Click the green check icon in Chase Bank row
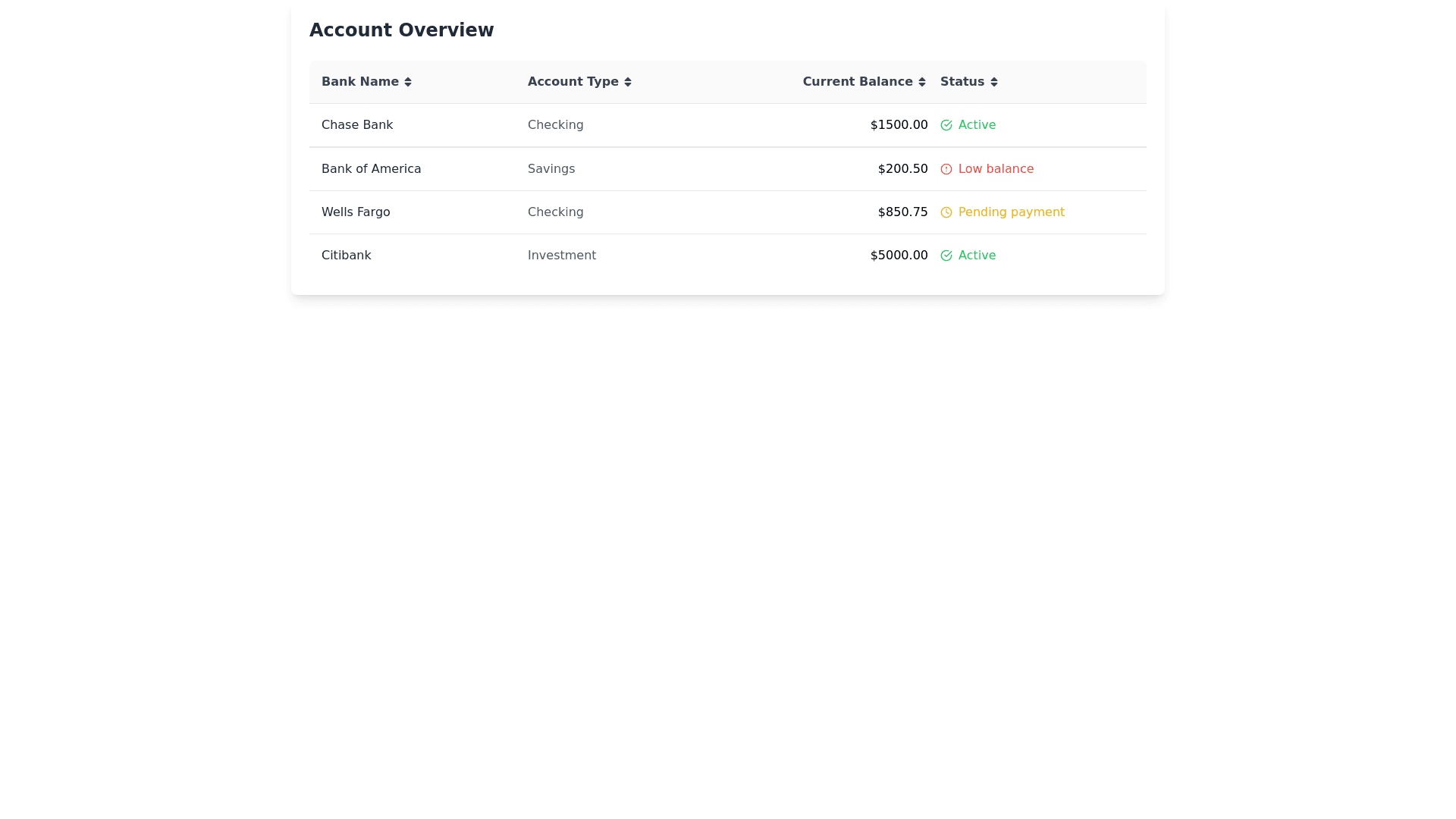Screen dimensions: 1456x819 pyautogui.click(x=946, y=125)
